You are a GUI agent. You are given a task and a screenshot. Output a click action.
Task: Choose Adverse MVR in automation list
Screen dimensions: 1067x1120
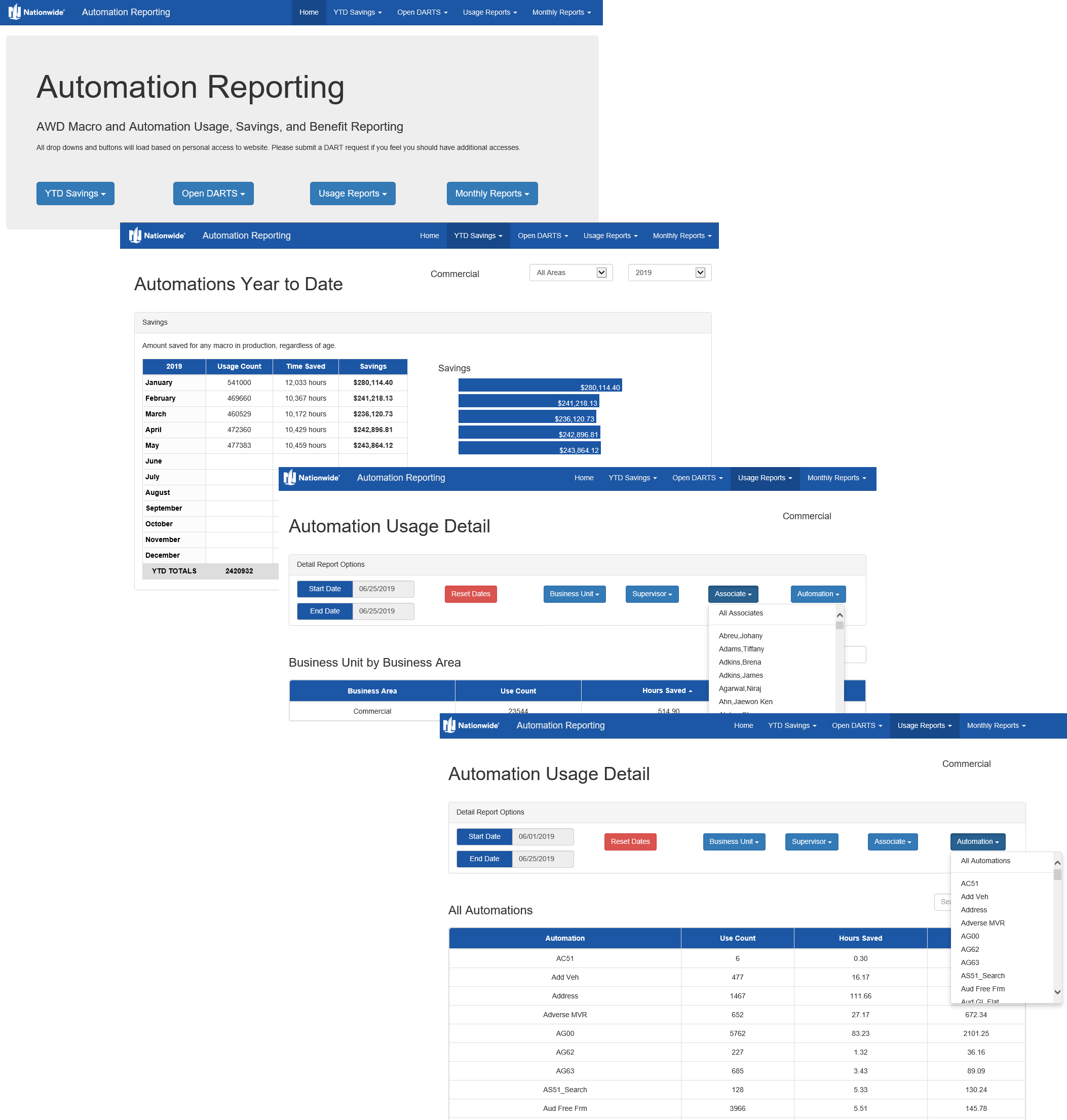click(982, 923)
